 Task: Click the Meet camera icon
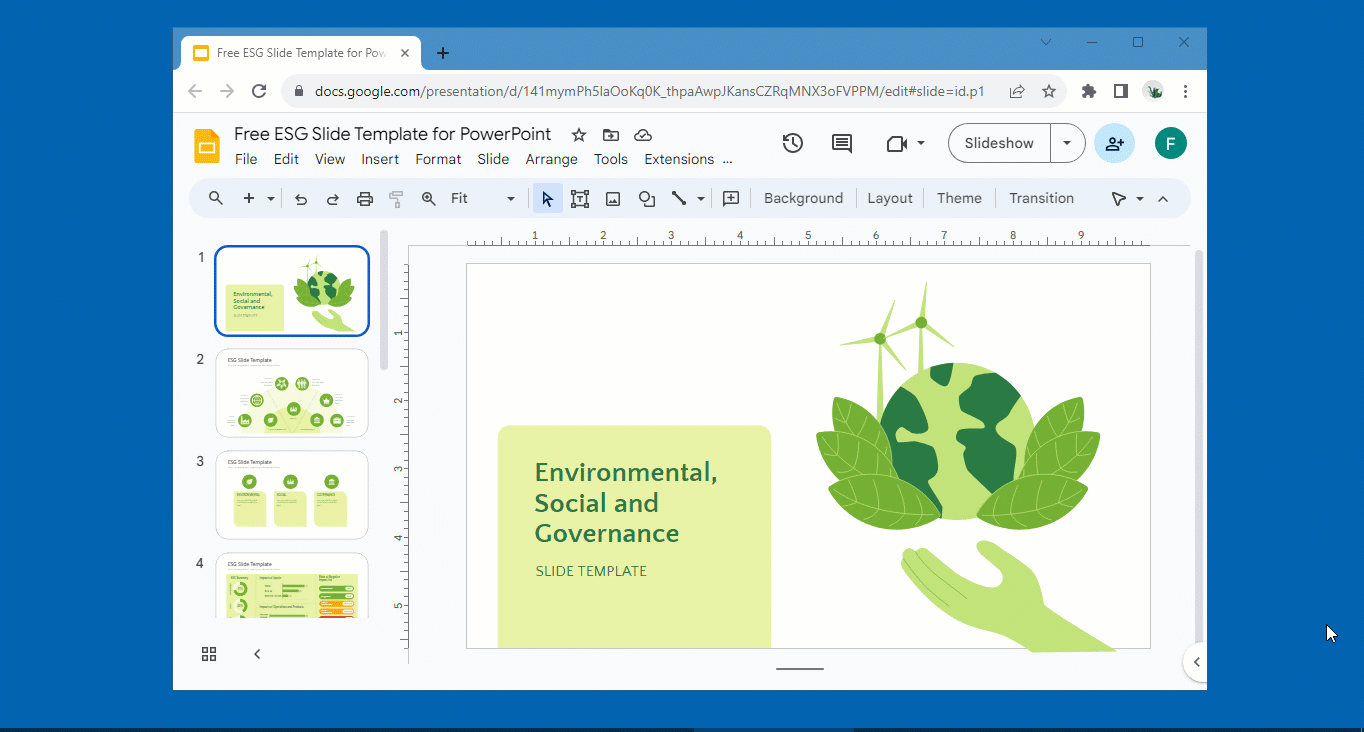[898, 143]
